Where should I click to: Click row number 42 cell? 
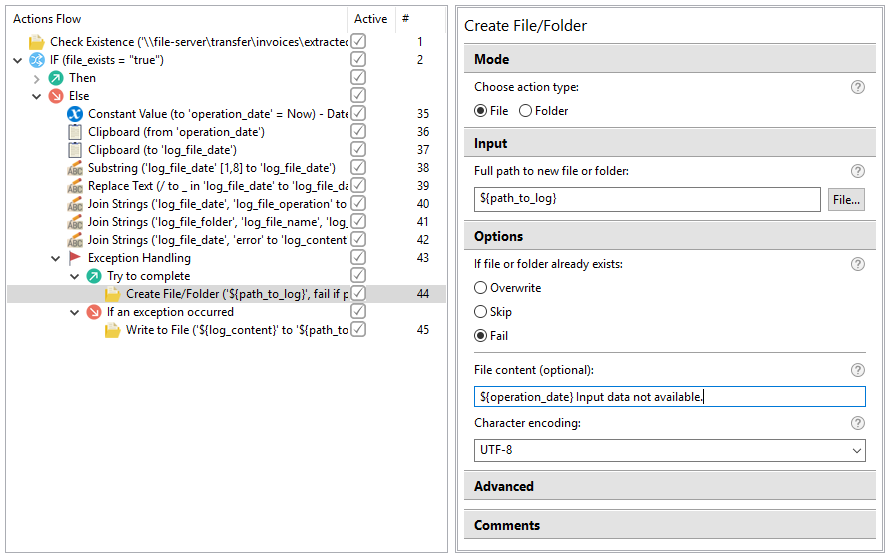point(423,240)
